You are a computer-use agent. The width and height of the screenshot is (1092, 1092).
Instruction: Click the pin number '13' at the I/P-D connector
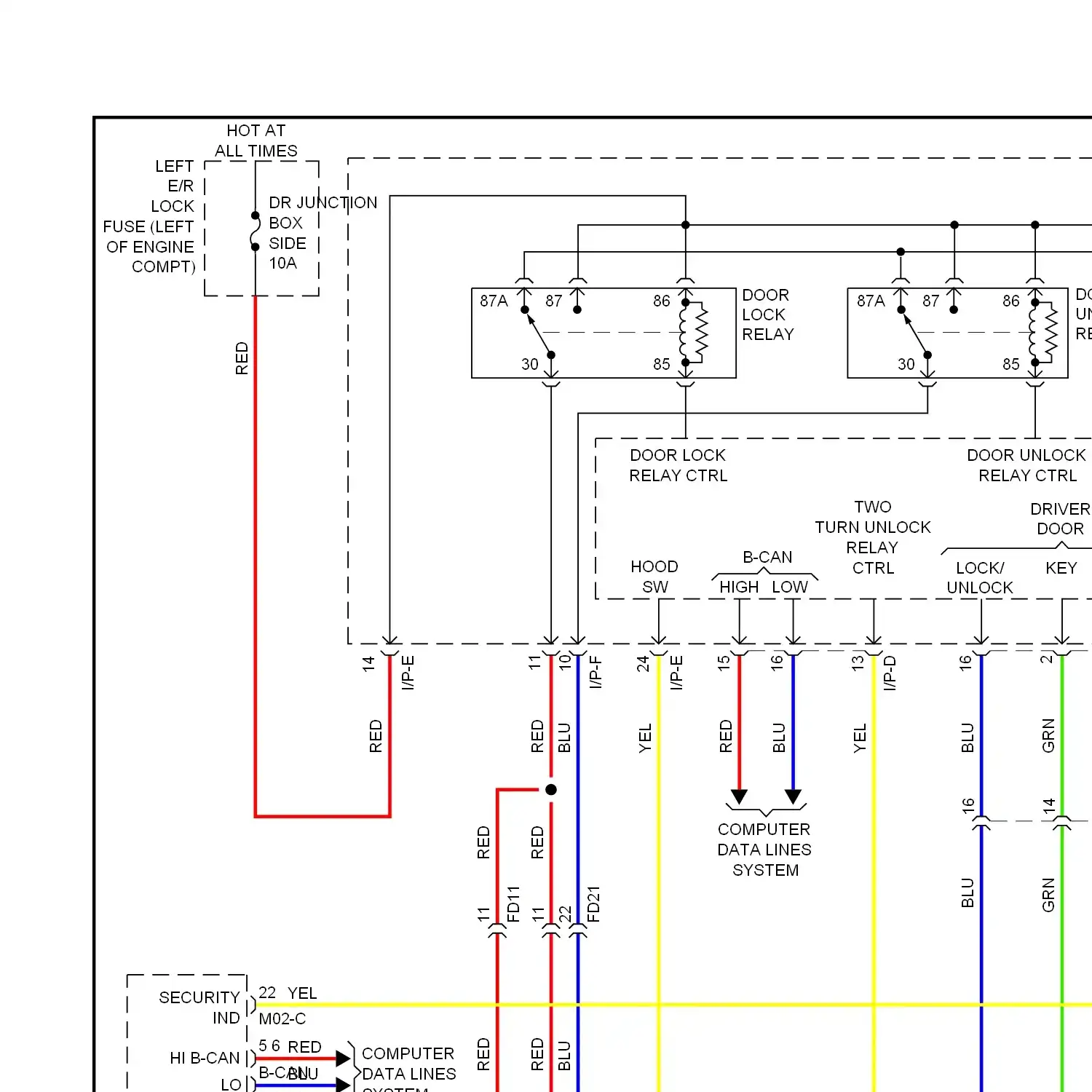858,662
